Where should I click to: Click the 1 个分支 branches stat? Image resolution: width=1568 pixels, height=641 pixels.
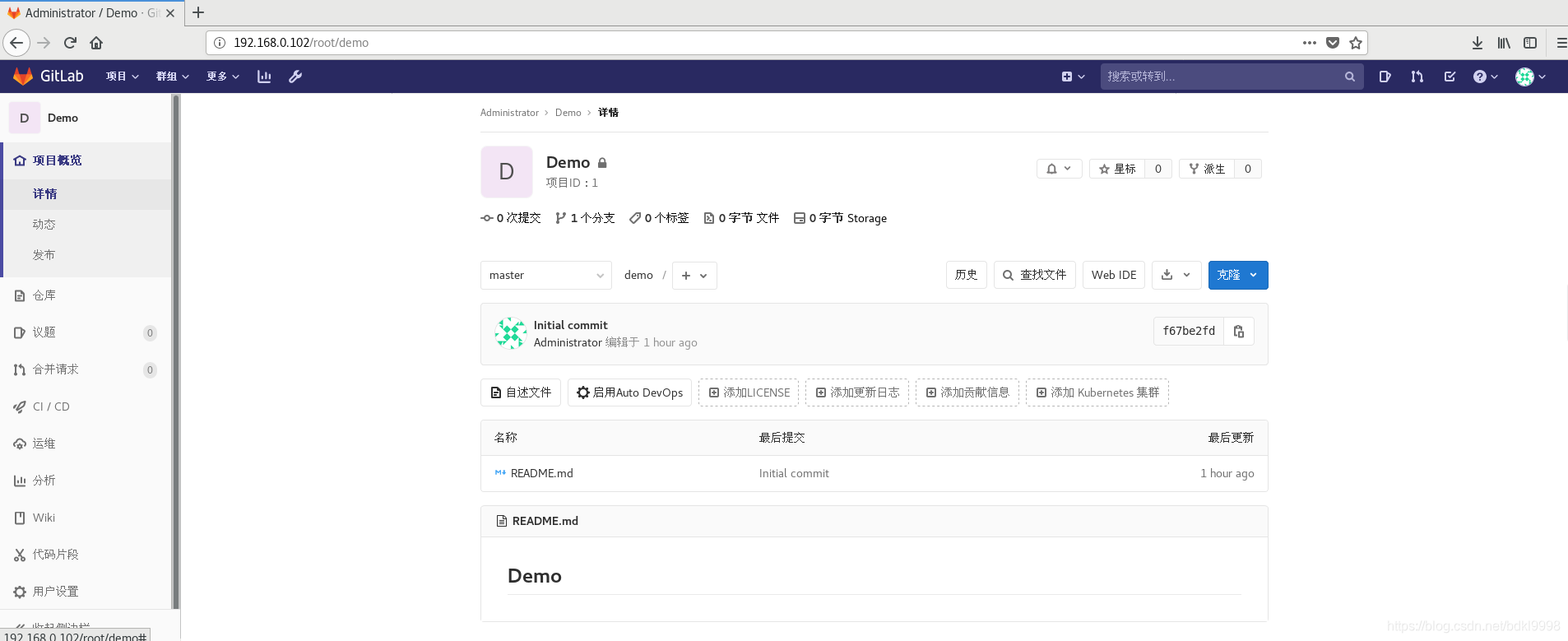point(585,218)
